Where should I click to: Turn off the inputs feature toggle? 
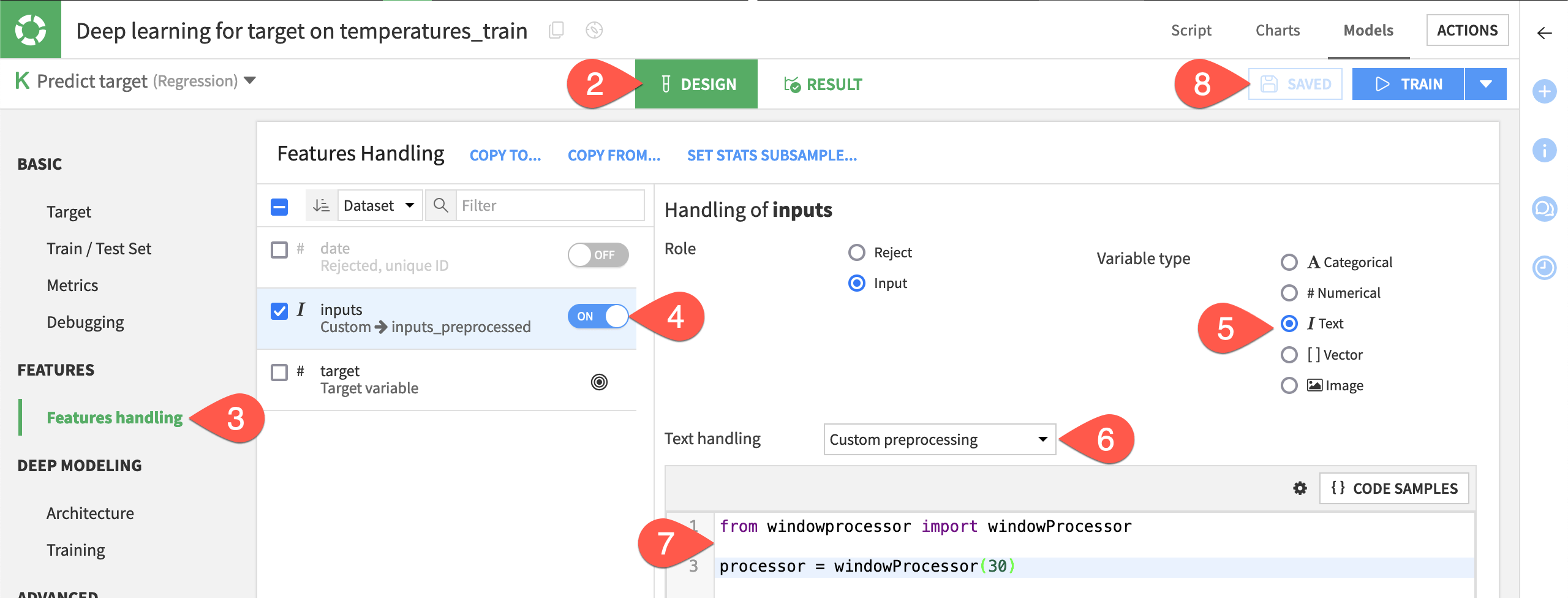[597, 317]
